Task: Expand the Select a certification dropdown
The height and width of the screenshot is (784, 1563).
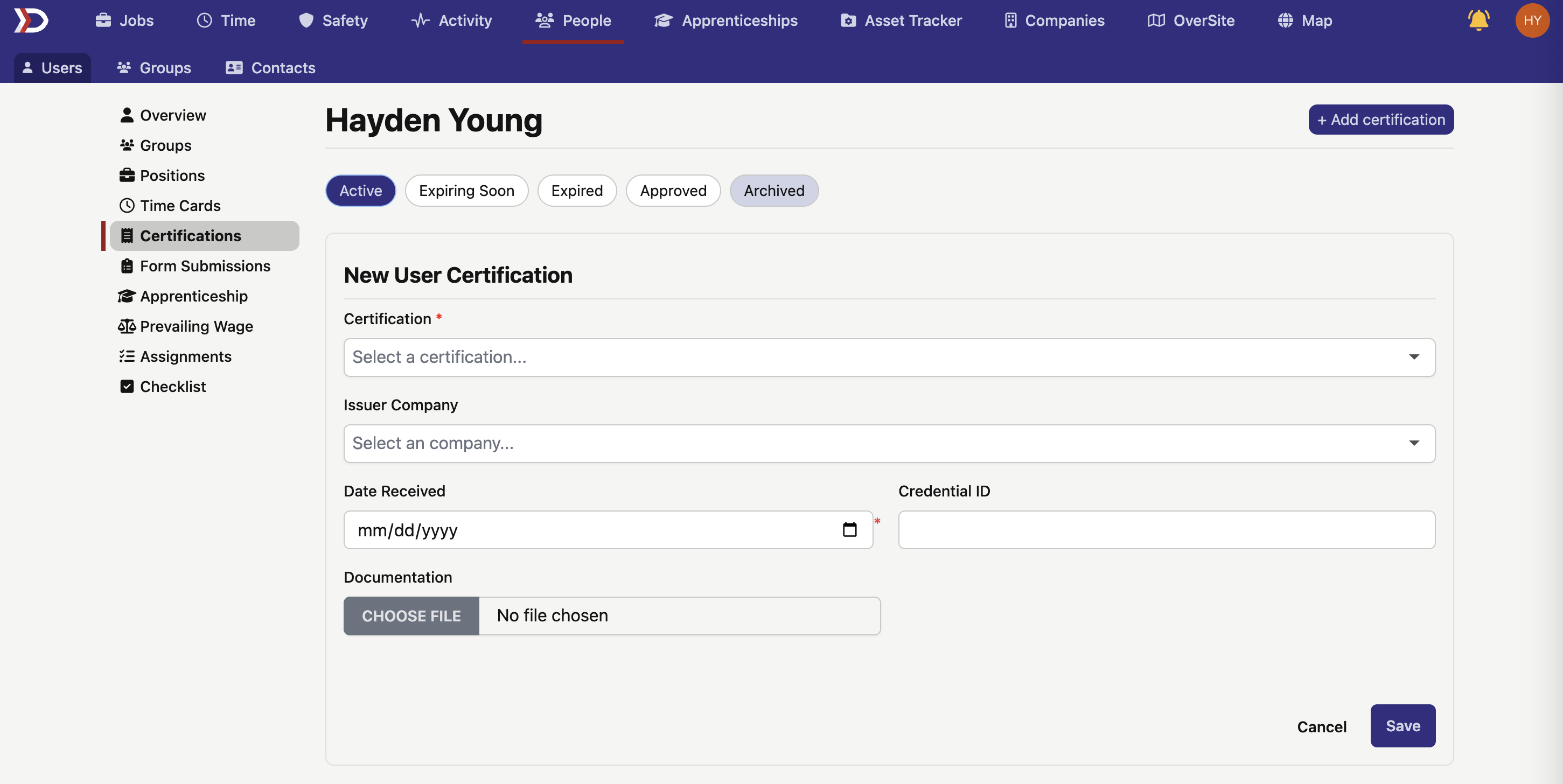Action: [x=889, y=358]
